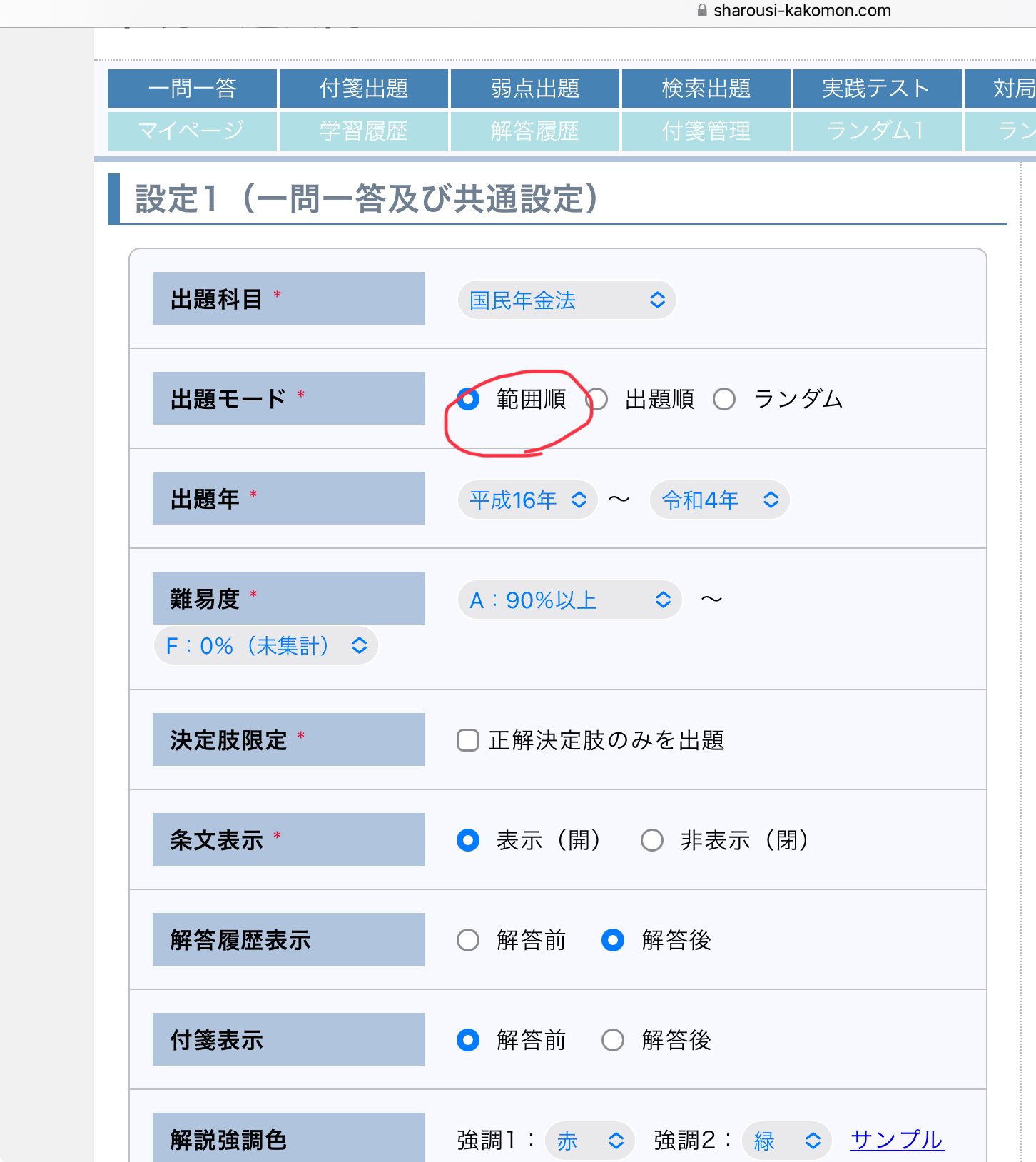Open the 強調2 color dropdown 緑

point(786,1141)
